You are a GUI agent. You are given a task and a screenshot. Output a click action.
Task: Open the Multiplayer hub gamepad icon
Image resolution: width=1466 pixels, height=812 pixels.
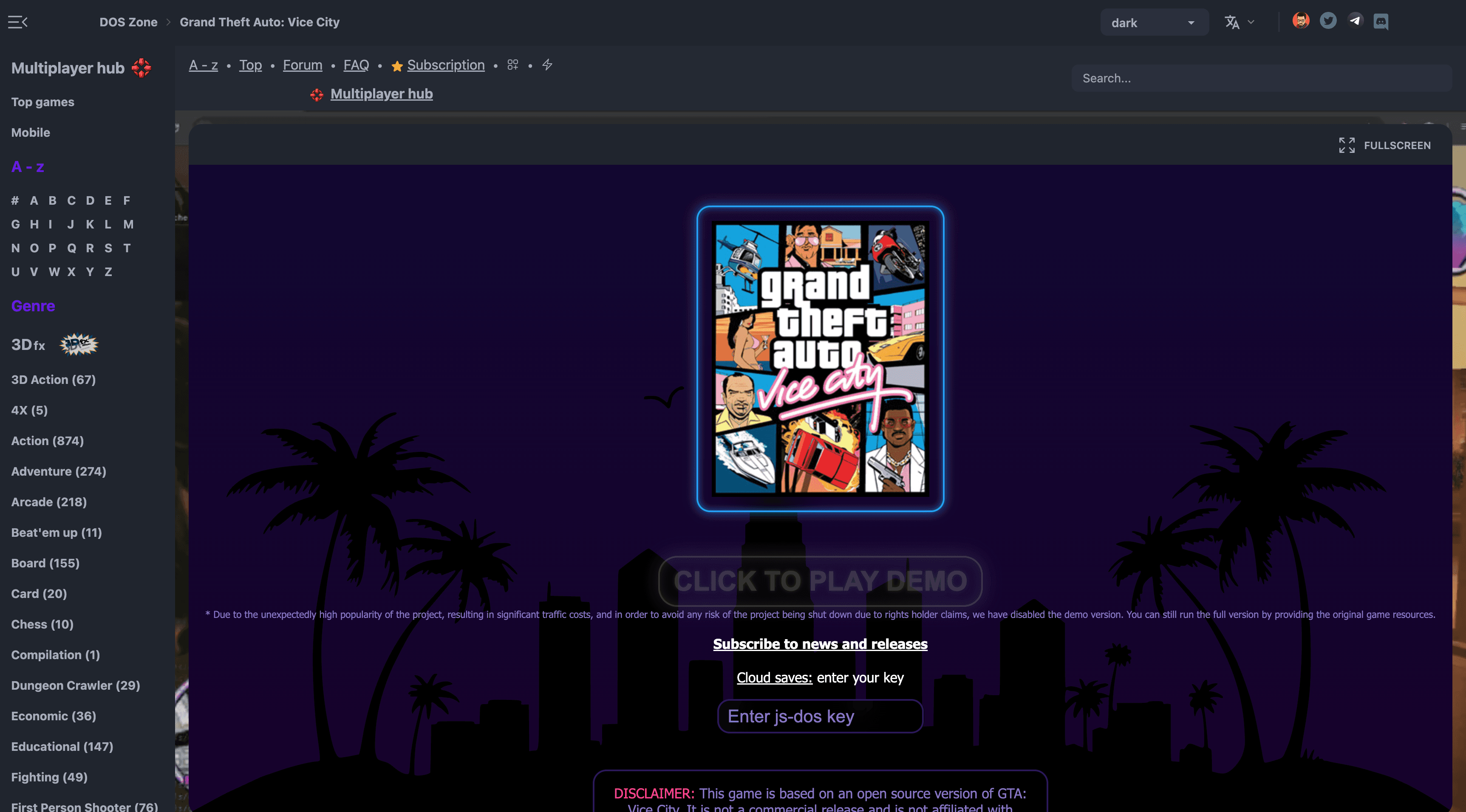(x=317, y=94)
